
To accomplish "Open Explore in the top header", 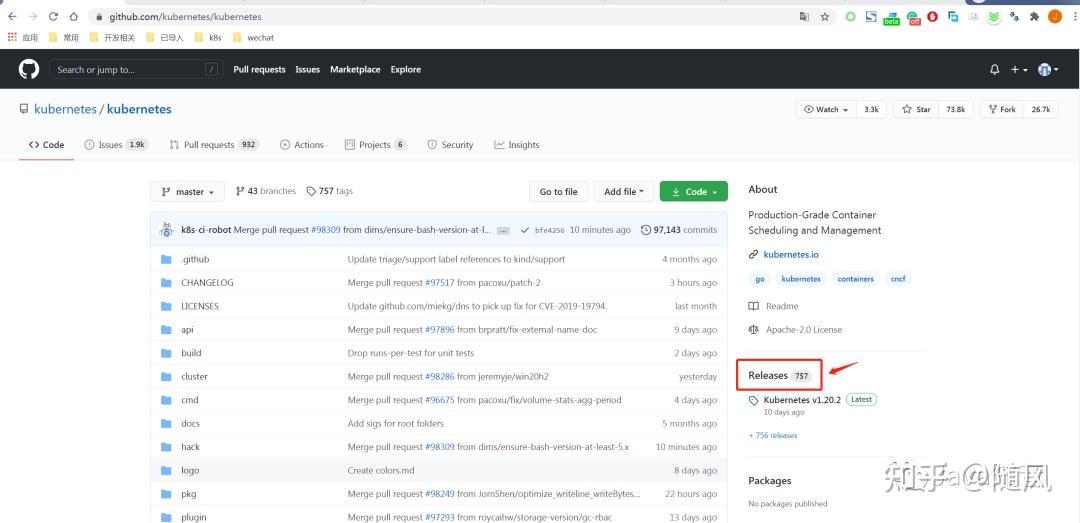I will pyautogui.click(x=406, y=70).
